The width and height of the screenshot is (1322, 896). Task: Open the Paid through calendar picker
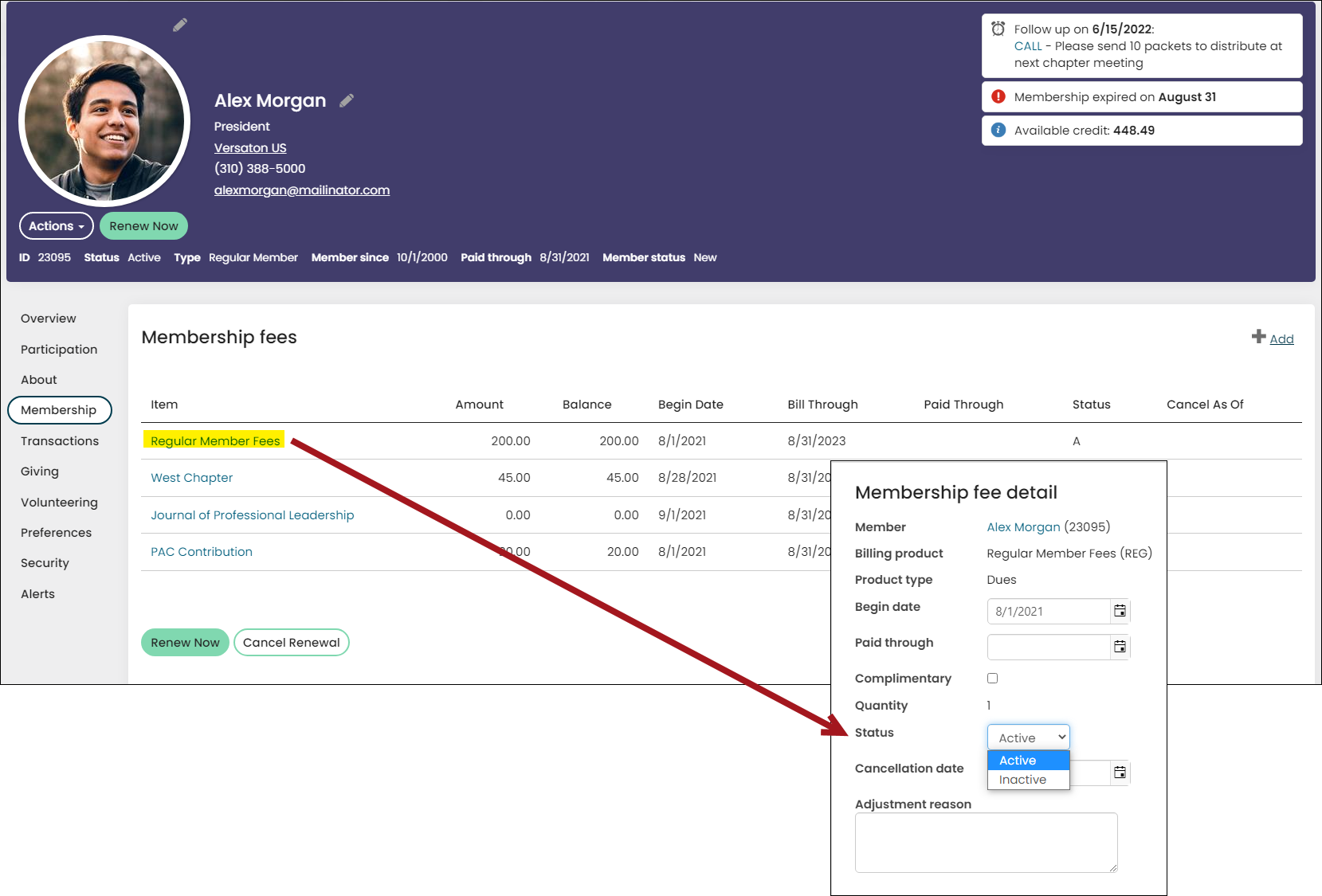pos(1120,647)
